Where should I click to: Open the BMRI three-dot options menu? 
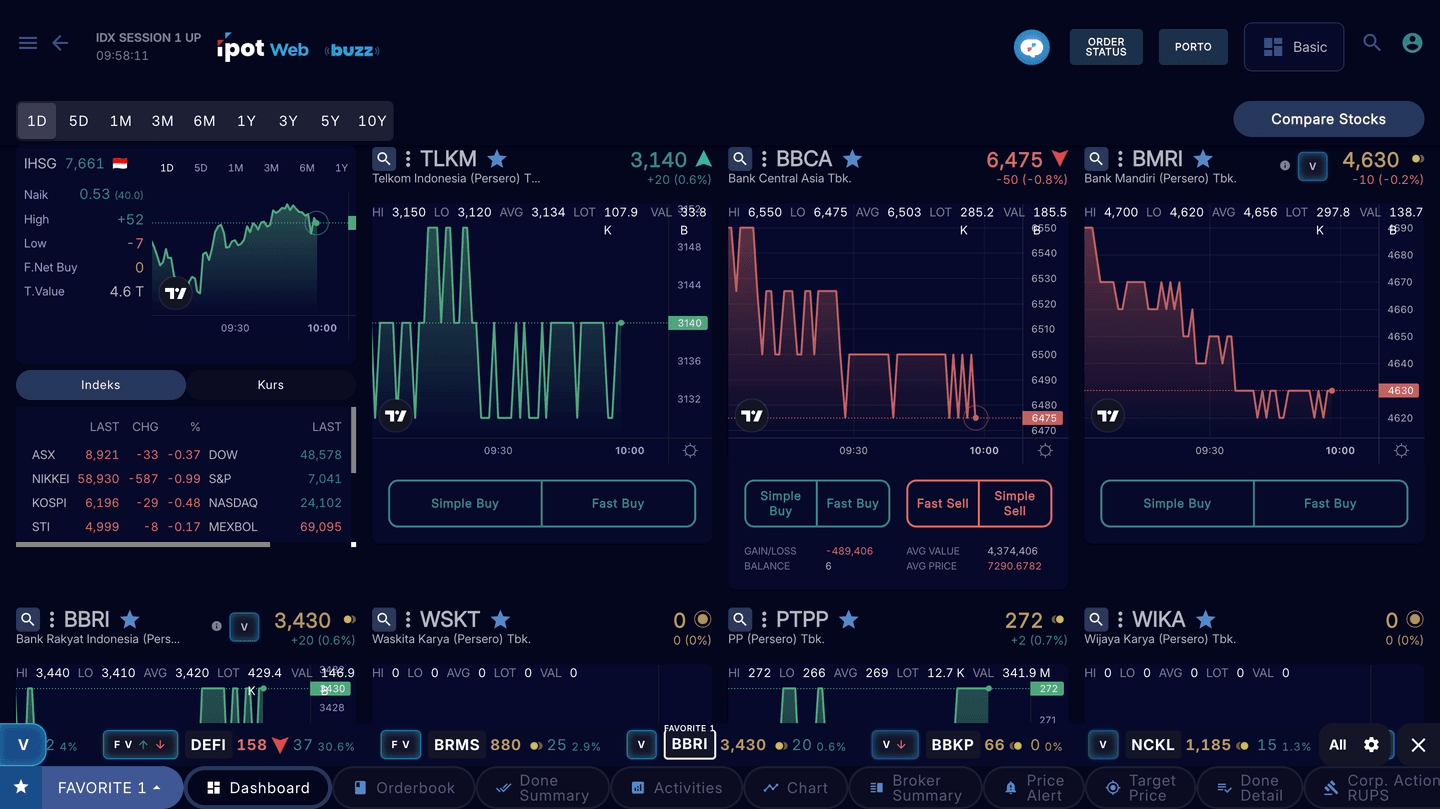[x=1120, y=159]
